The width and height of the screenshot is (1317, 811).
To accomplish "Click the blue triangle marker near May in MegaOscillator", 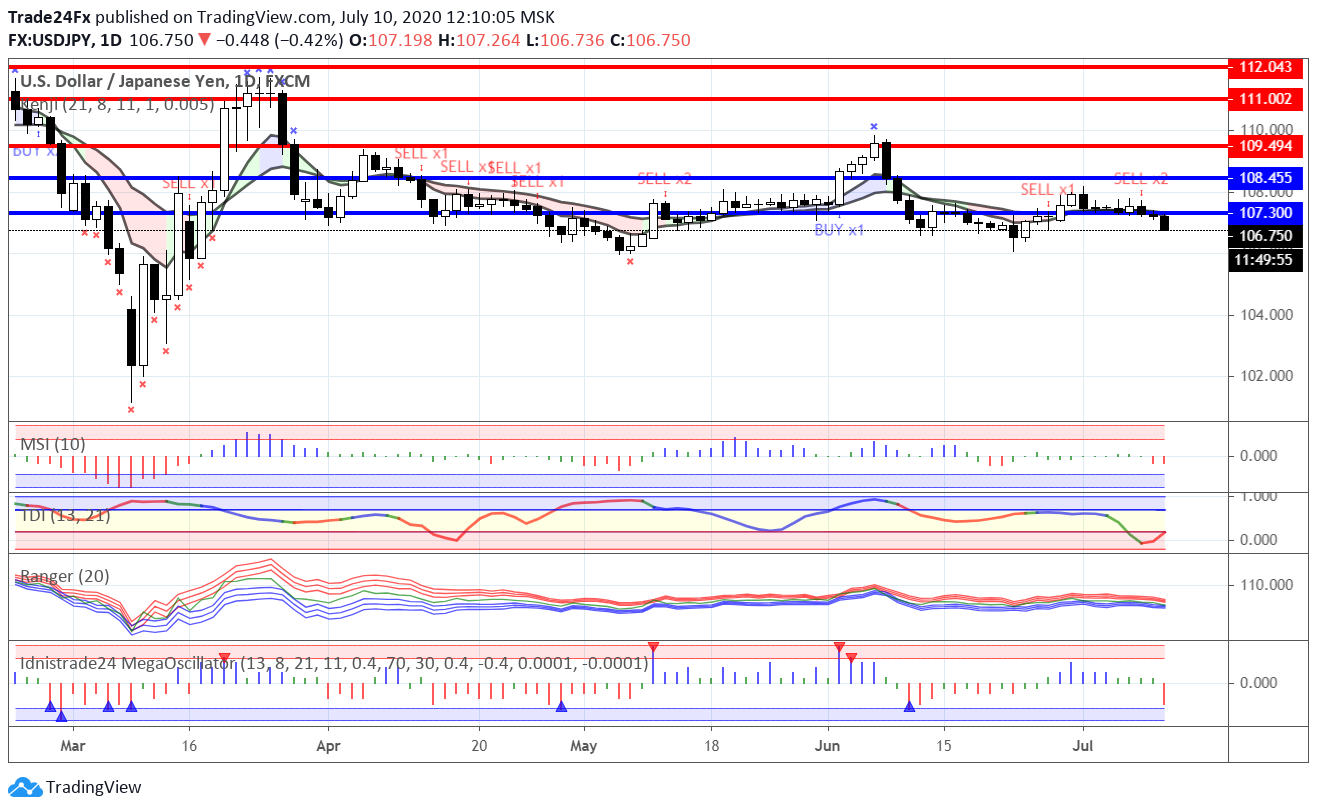I will [561, 706].
